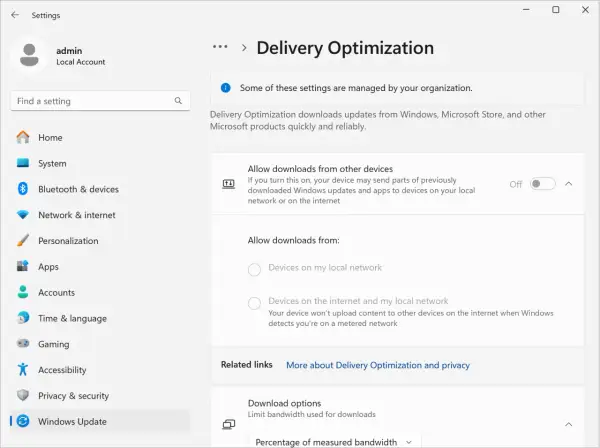Open Privacy & security settings
This screenshot has height=448, width=600.
(100, 395)
